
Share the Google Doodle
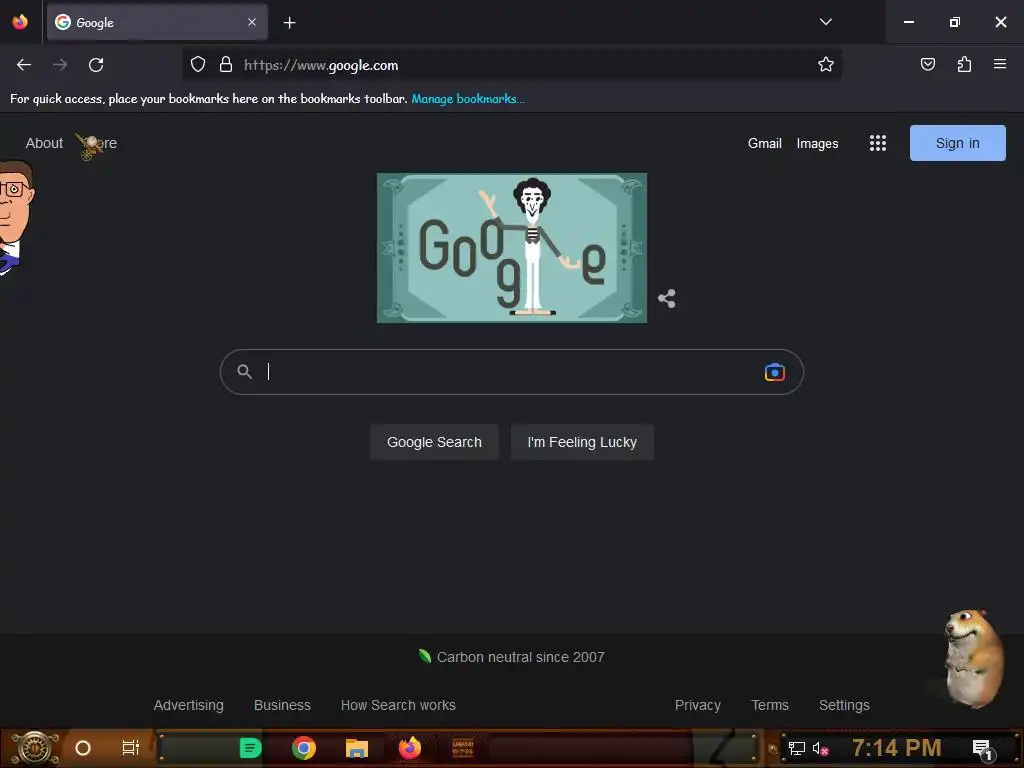pyautogui.click(x=666, y=299)
